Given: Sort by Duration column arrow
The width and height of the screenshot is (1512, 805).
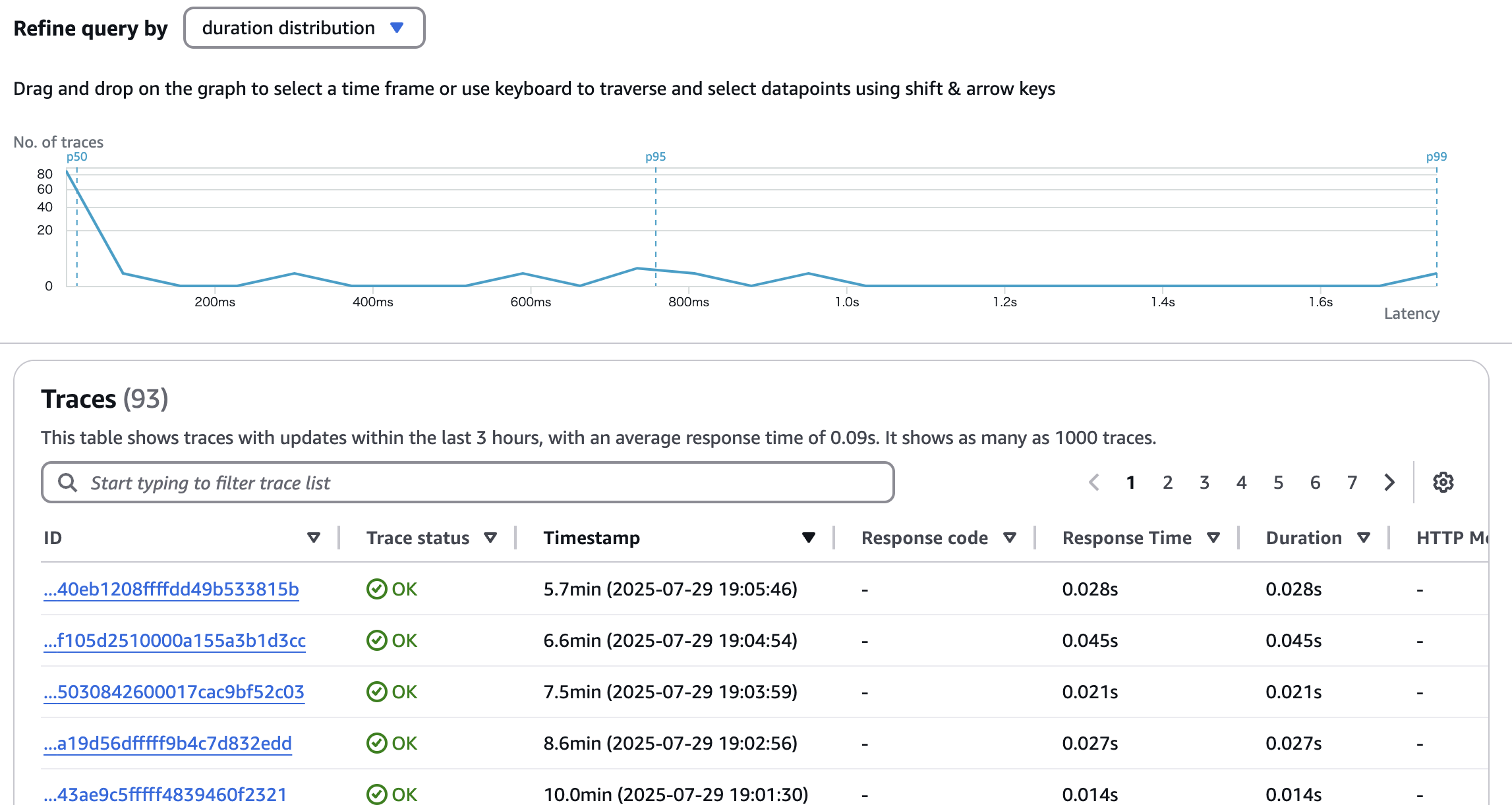Looking at the screenshot, I should point(1364,538).
